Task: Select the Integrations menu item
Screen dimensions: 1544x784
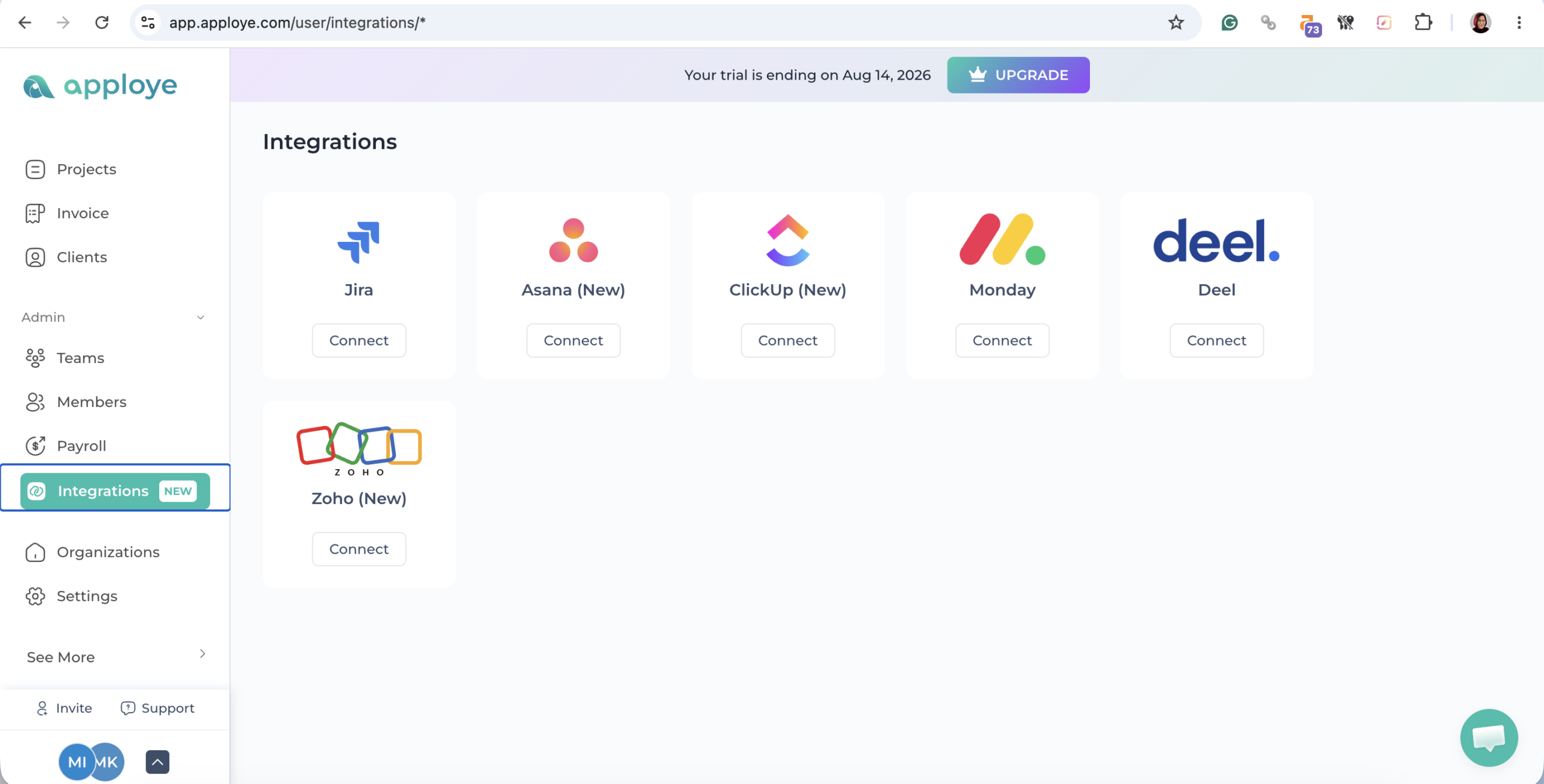Action: point(115,491)
